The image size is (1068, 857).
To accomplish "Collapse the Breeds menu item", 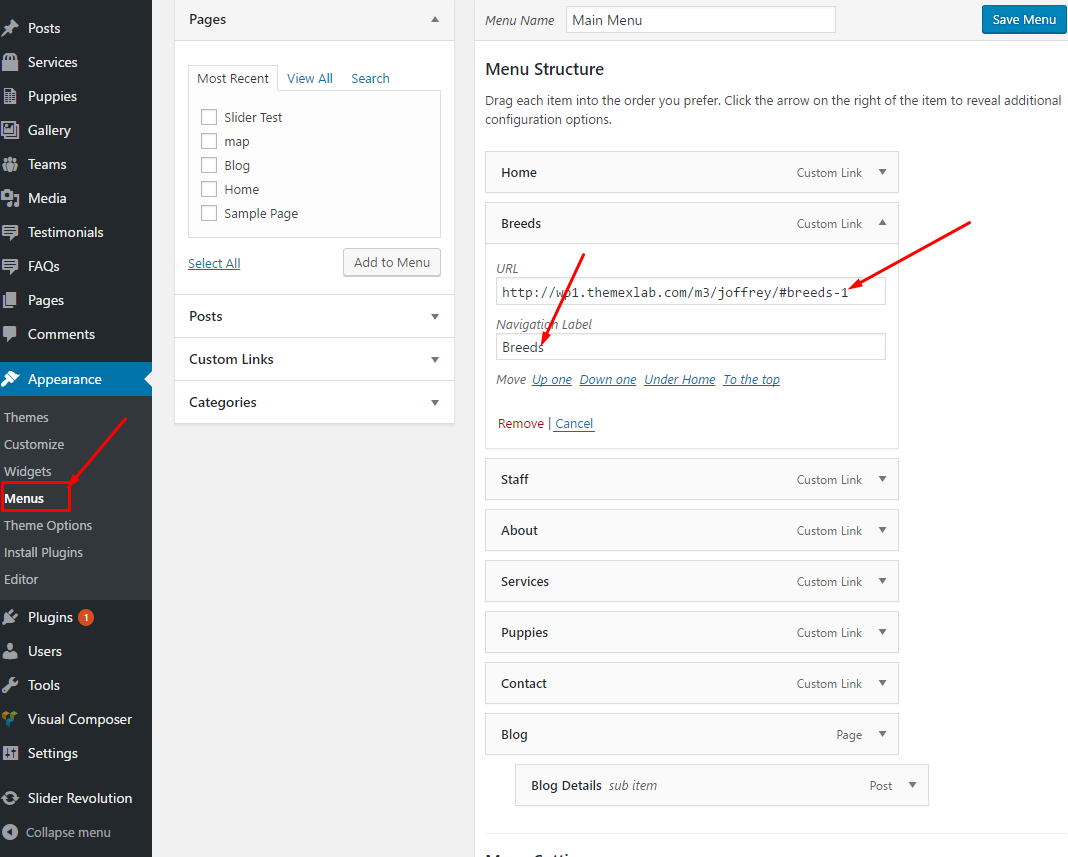I will [882, 224].
